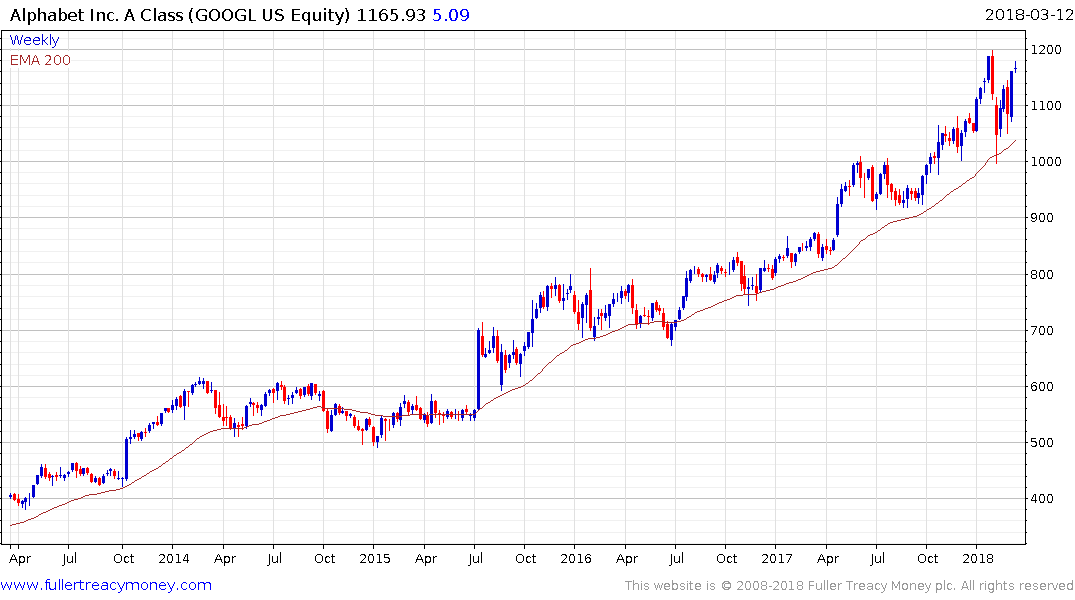Click the 2018 year label on time axis
Screen dimensions: 1075x600
[x=977, y=558]
